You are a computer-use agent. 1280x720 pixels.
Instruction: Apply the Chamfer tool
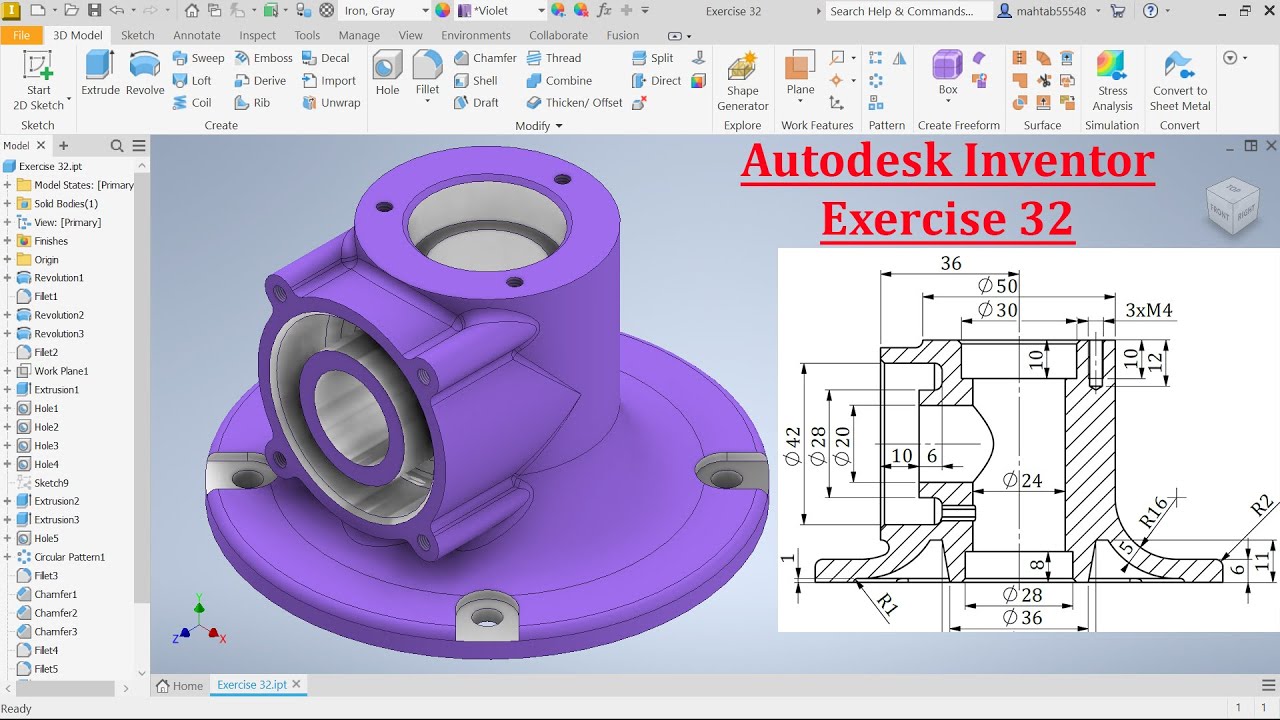tap(485, 58)
